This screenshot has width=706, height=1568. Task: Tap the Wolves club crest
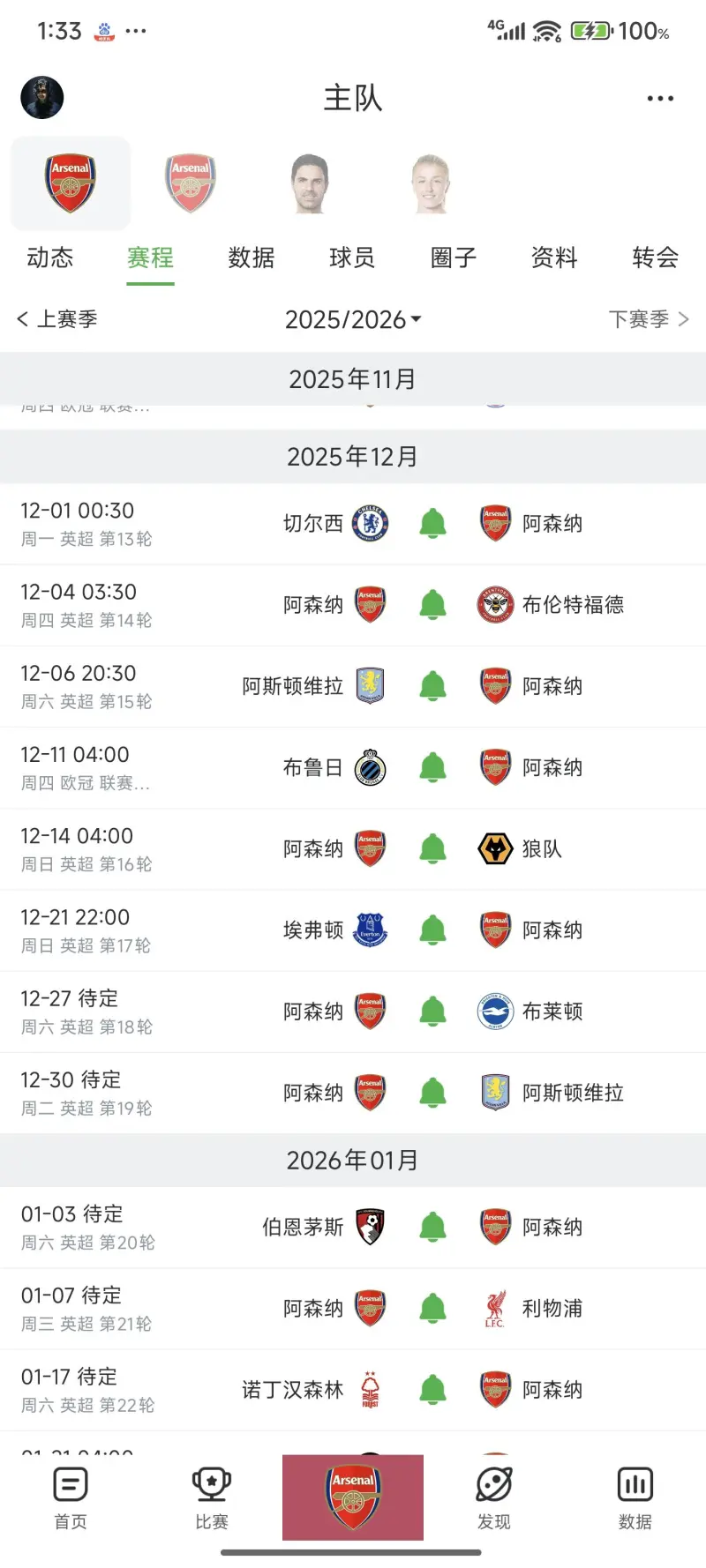tap(495, 848)
